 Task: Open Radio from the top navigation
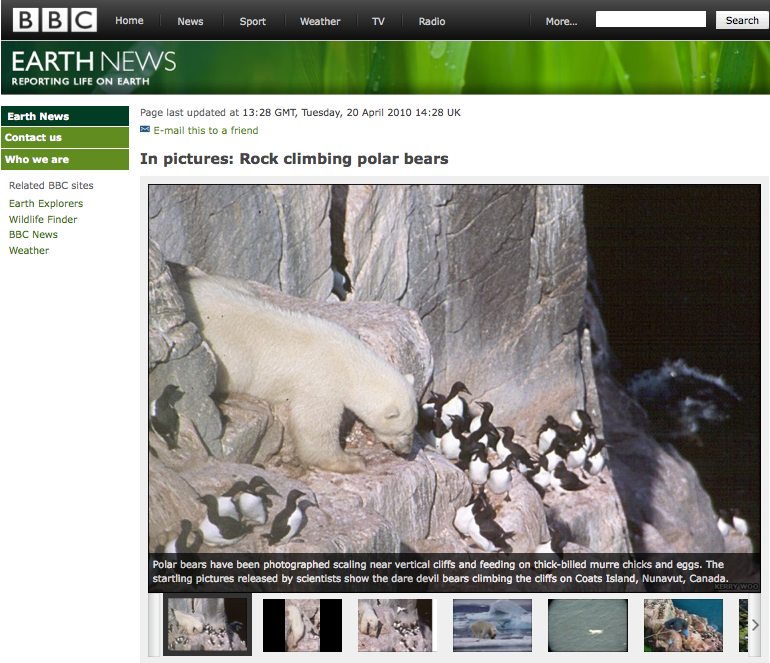432,21
